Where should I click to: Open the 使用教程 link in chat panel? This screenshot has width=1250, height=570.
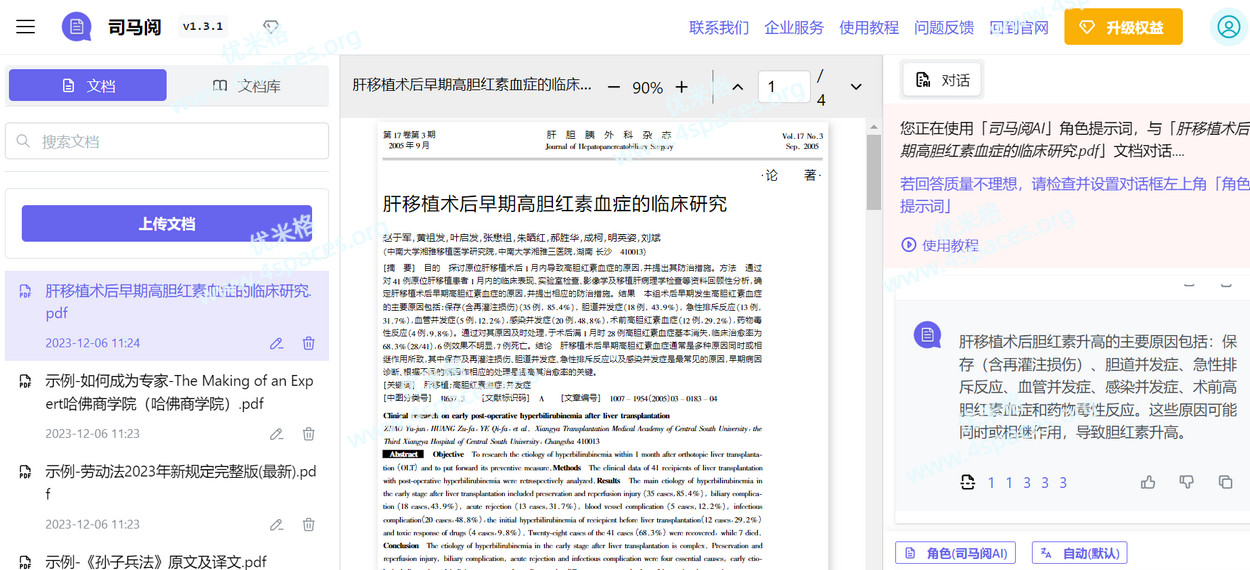[x=940, y=245]
